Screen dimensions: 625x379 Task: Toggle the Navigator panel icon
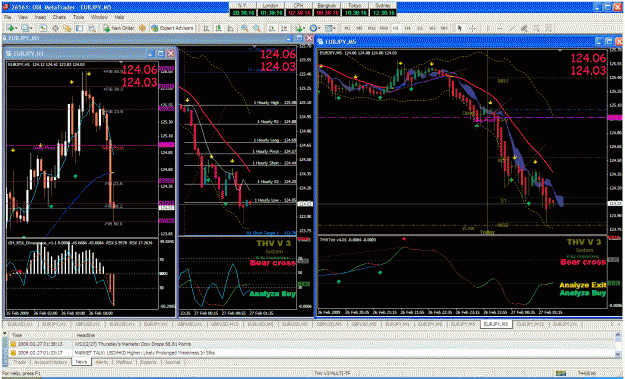pos(67,28)
